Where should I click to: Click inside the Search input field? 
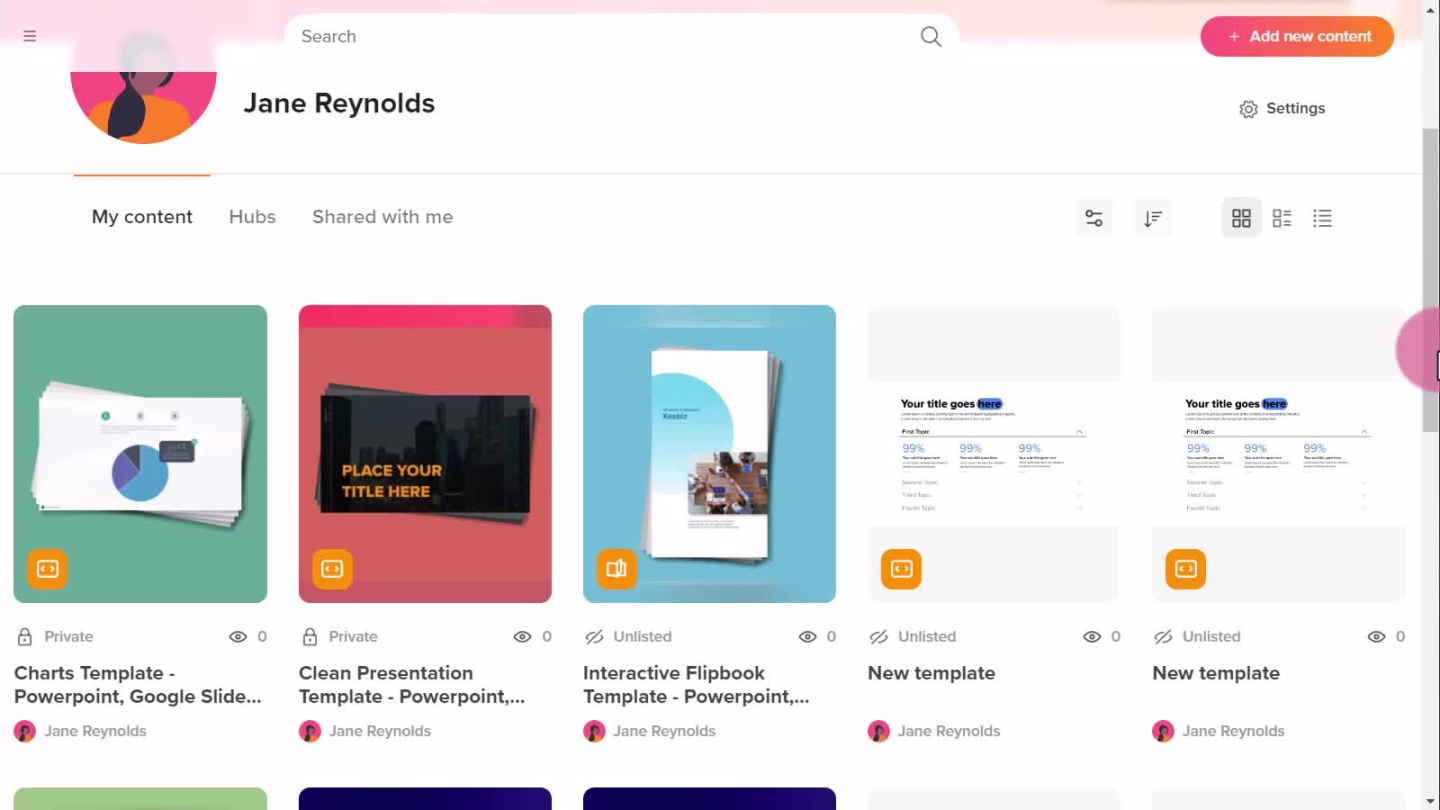600,37
